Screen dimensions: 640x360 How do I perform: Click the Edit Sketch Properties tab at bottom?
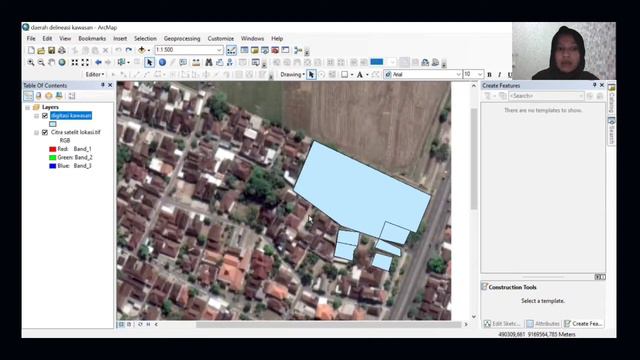click(502, 324)
